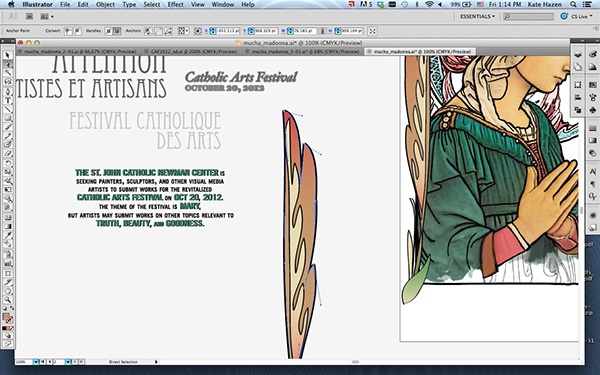Image resolution: width=600 pixels, height=375 pixels.
Task: Select the Pen tool
Action: coord(8,91)
